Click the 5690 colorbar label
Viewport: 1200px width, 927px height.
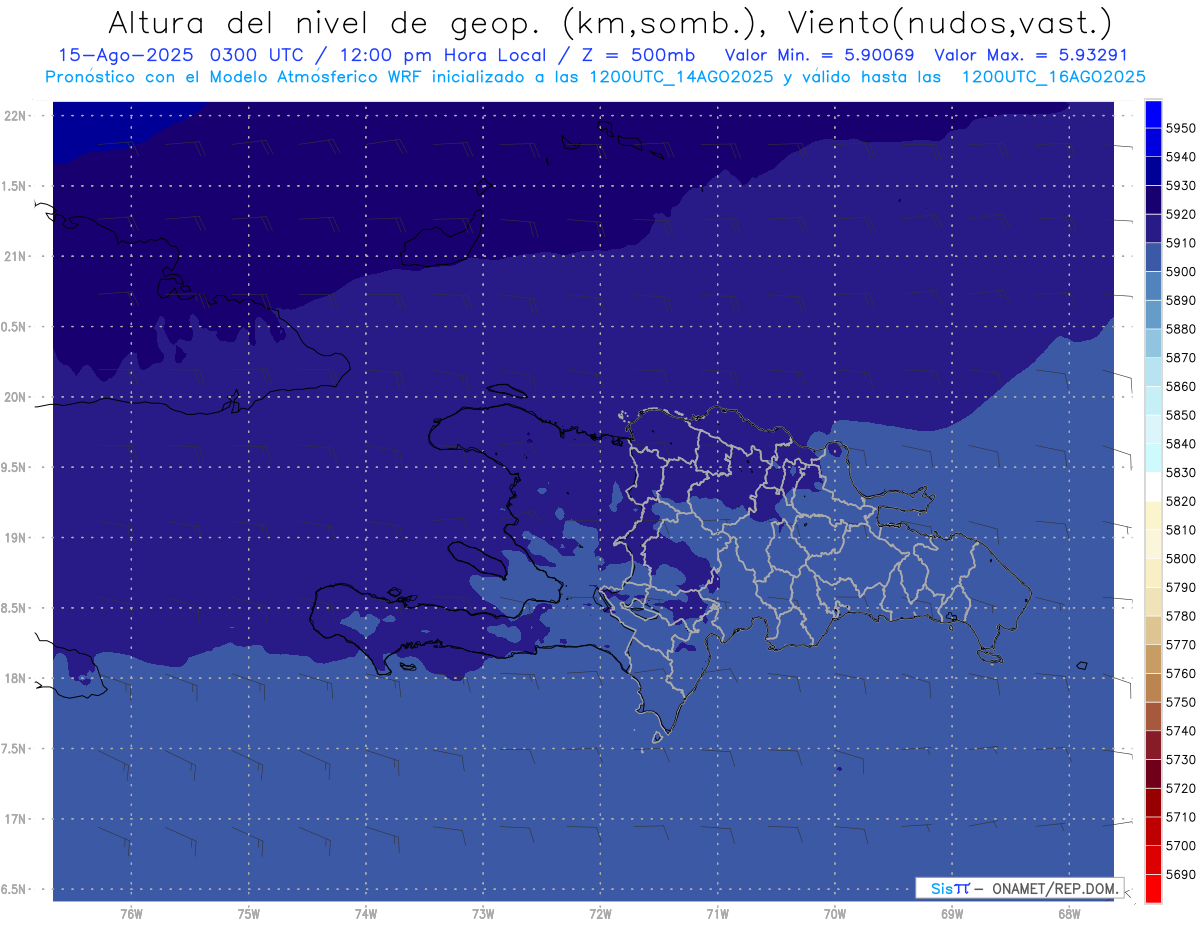click(x=1181, y=874)
